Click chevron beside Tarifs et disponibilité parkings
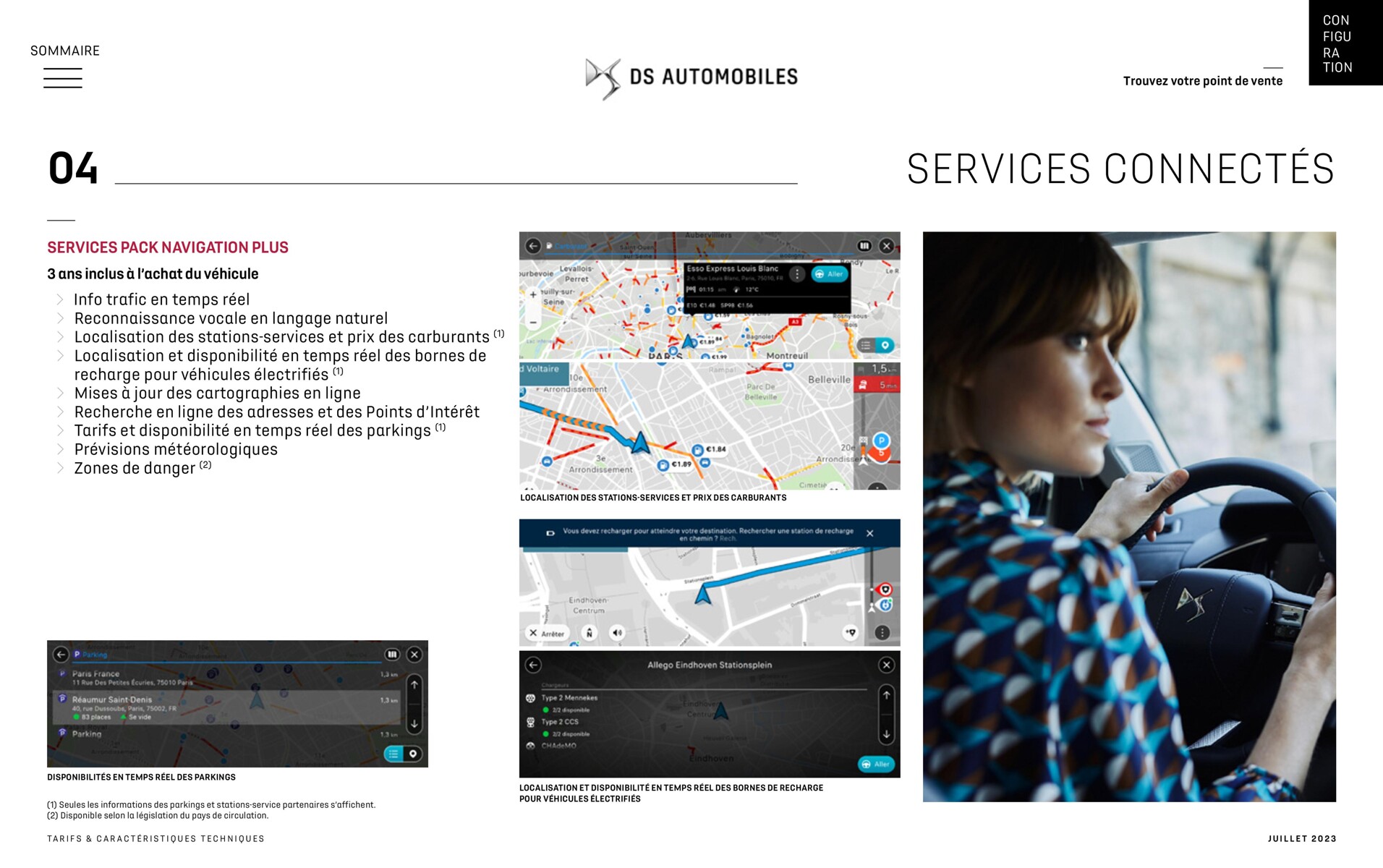Image resolution: width=1383 pixels, height=868 pixels. pos(60,431)
